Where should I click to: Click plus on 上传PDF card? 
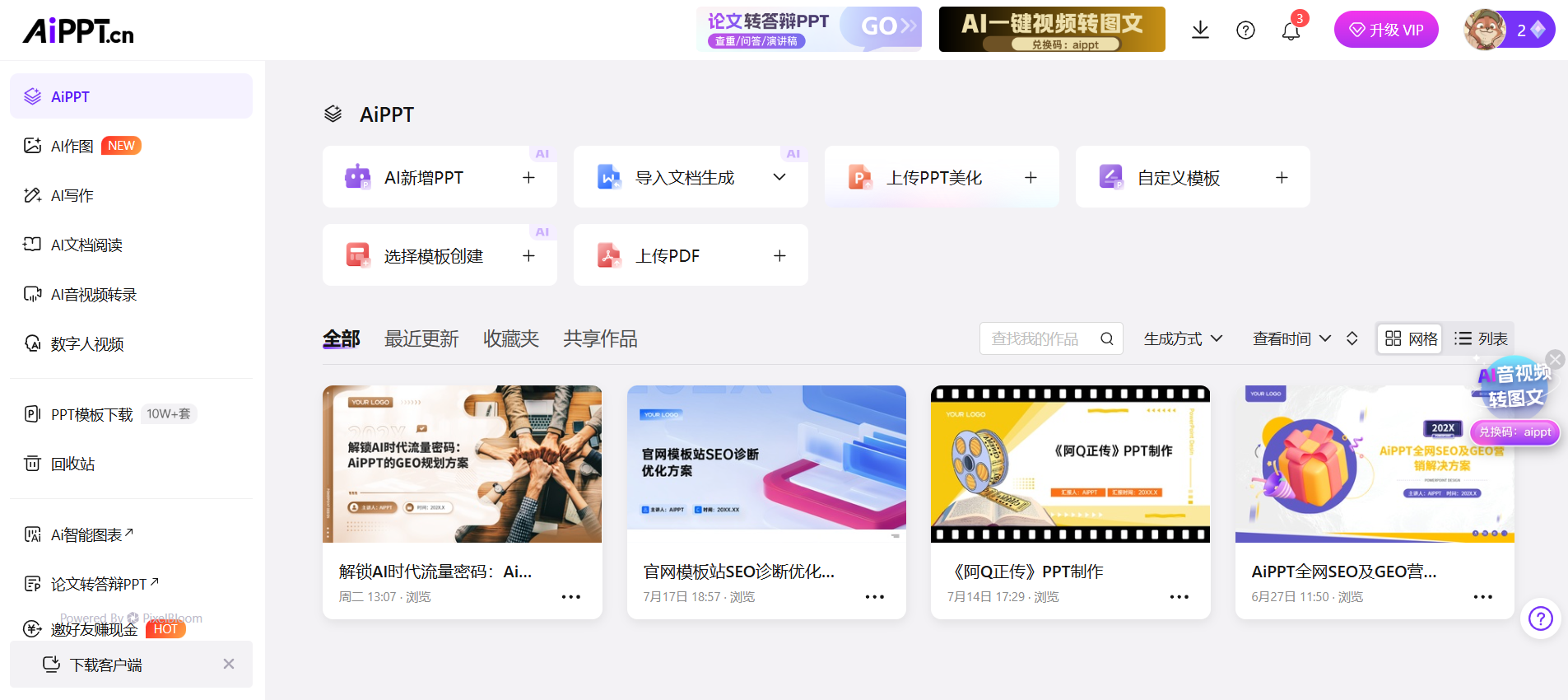pyautogui.click(x=779, y=256)
